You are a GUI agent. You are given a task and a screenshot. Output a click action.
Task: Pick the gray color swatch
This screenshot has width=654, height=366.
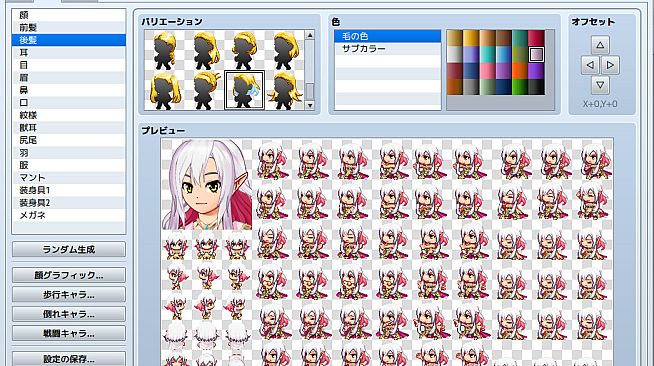coord(471,87)
